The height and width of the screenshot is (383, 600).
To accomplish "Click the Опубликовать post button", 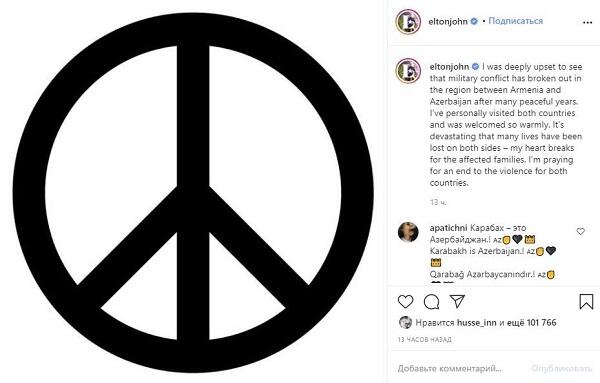I will click(x=562, y=368).
